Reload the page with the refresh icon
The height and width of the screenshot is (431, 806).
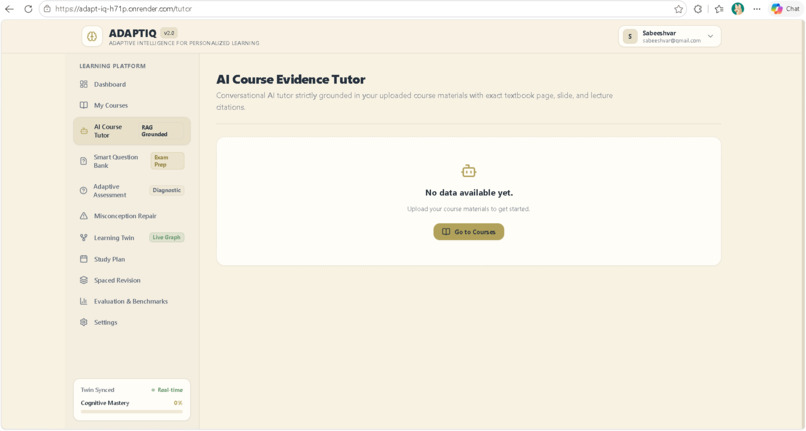pos(28,9)
